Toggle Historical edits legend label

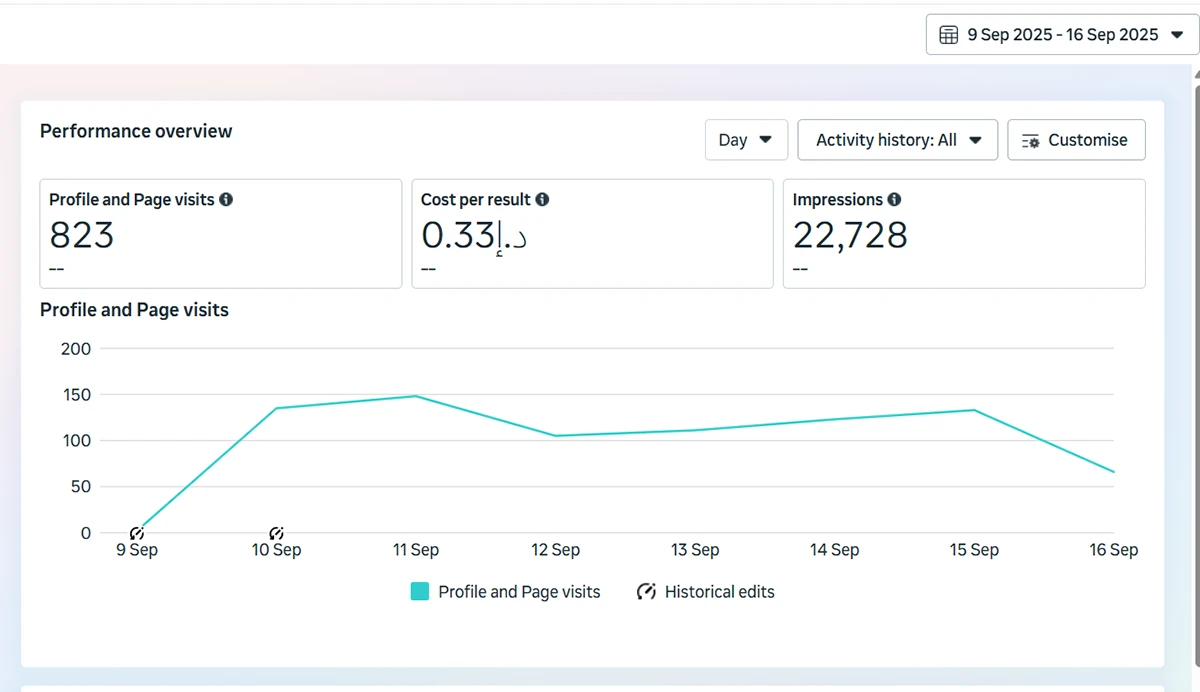coord(719,592)
